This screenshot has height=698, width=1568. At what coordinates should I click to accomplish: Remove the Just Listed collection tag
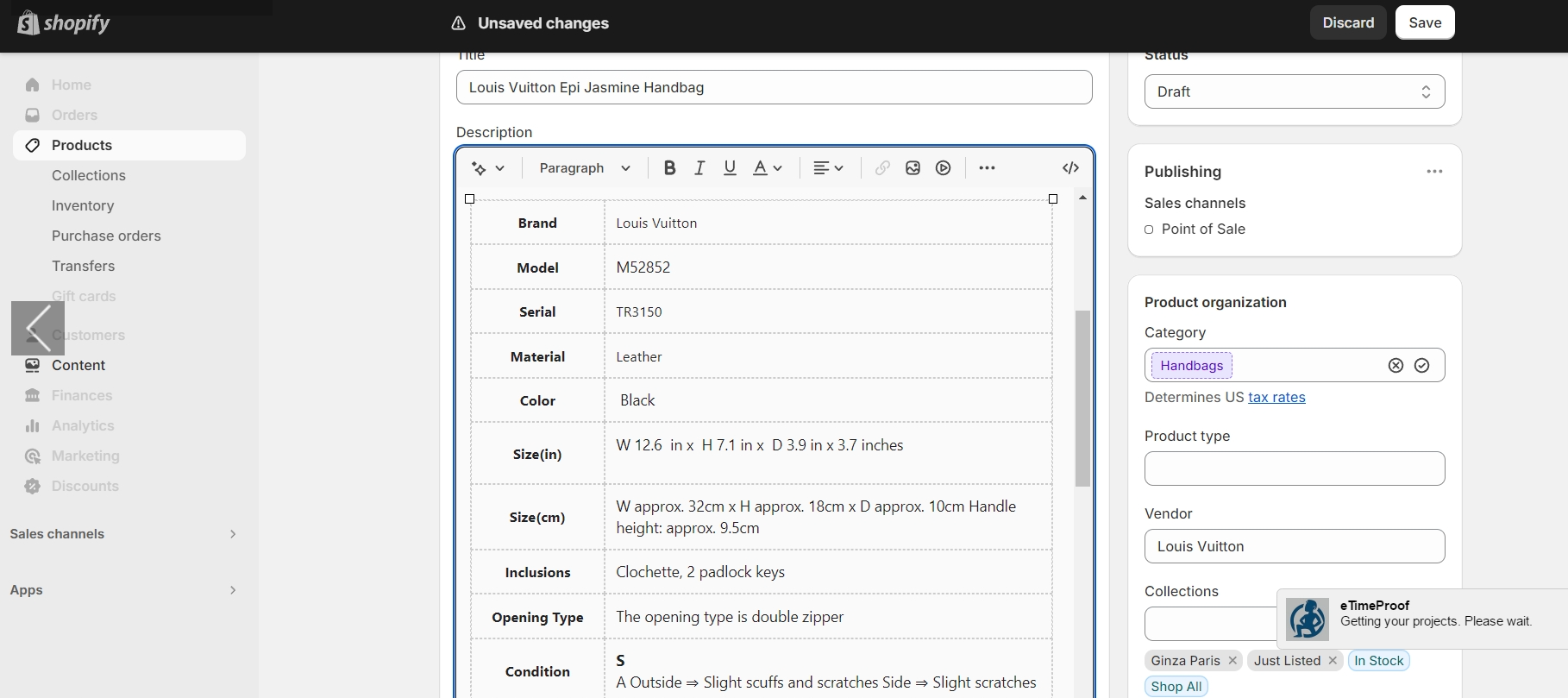click(x=1333, y=661)
